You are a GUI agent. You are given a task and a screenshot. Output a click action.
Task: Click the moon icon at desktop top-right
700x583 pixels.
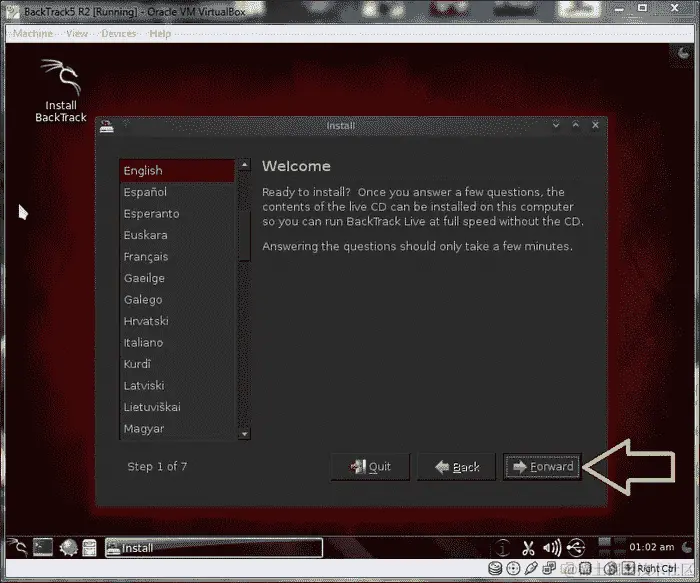[x=683, y=53]
